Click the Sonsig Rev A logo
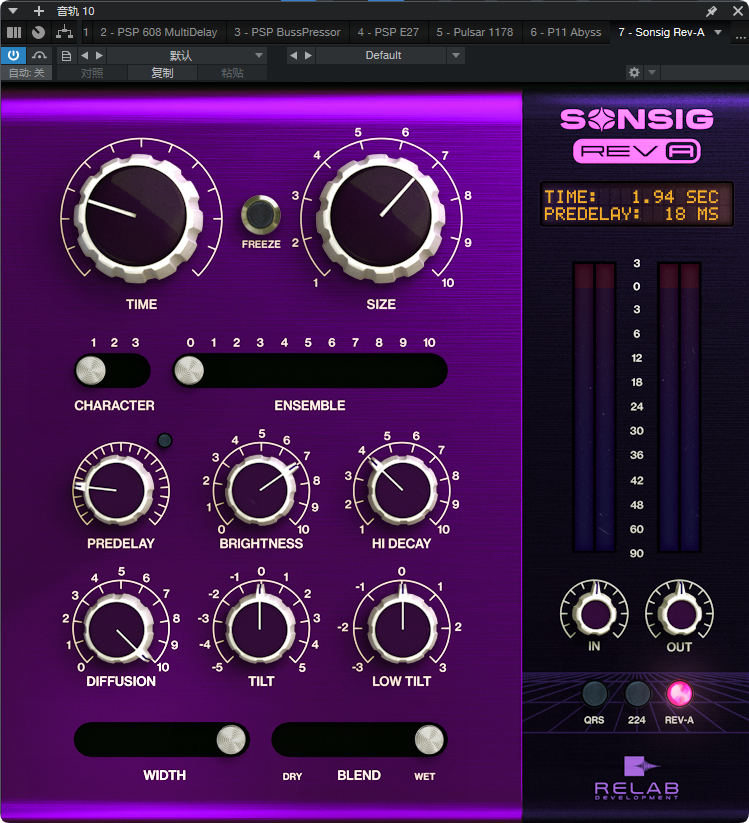749x823 pixels. tap(637, 135)
